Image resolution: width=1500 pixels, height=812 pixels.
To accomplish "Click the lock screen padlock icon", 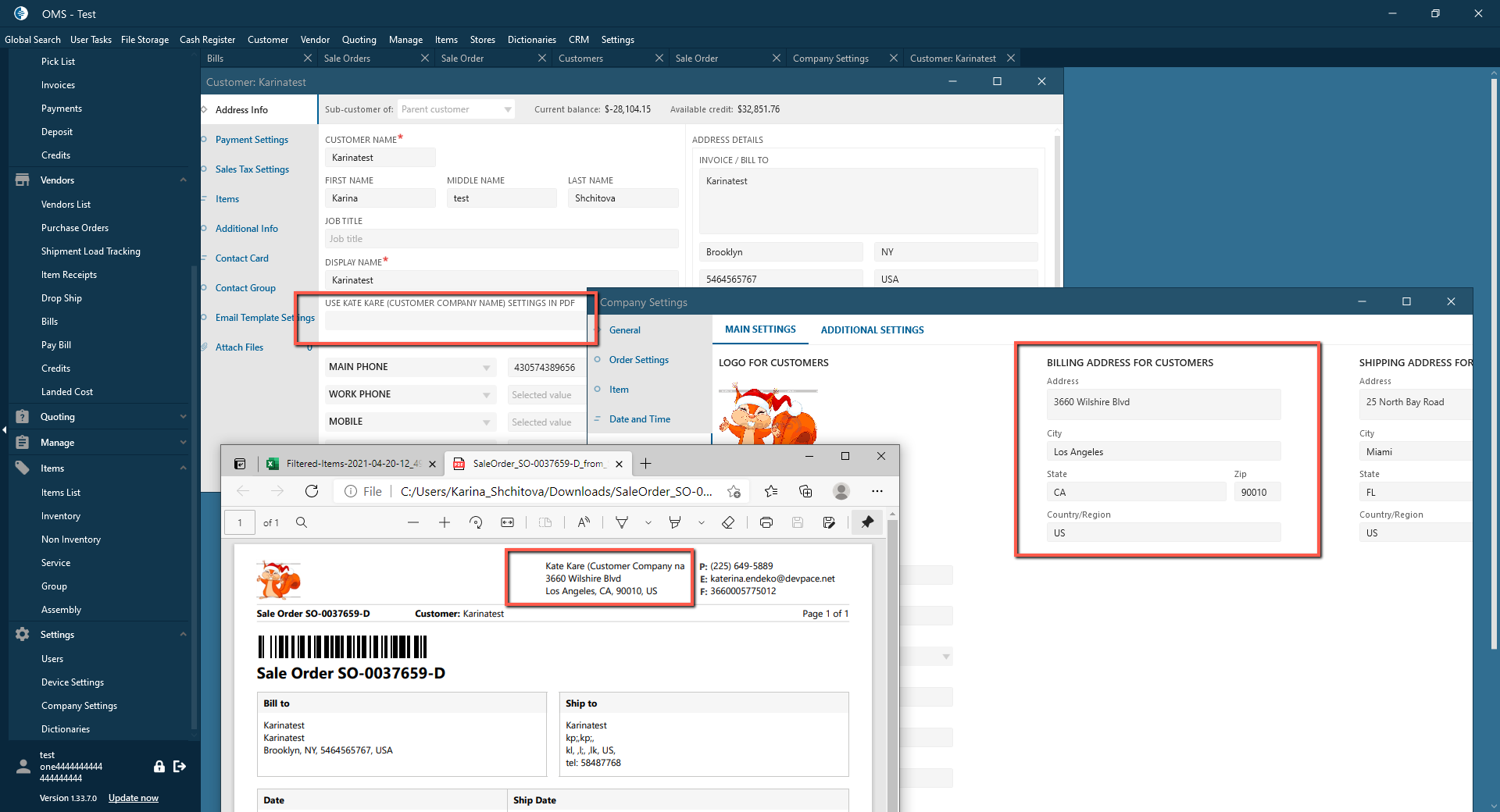I will [x=159, y=767].
